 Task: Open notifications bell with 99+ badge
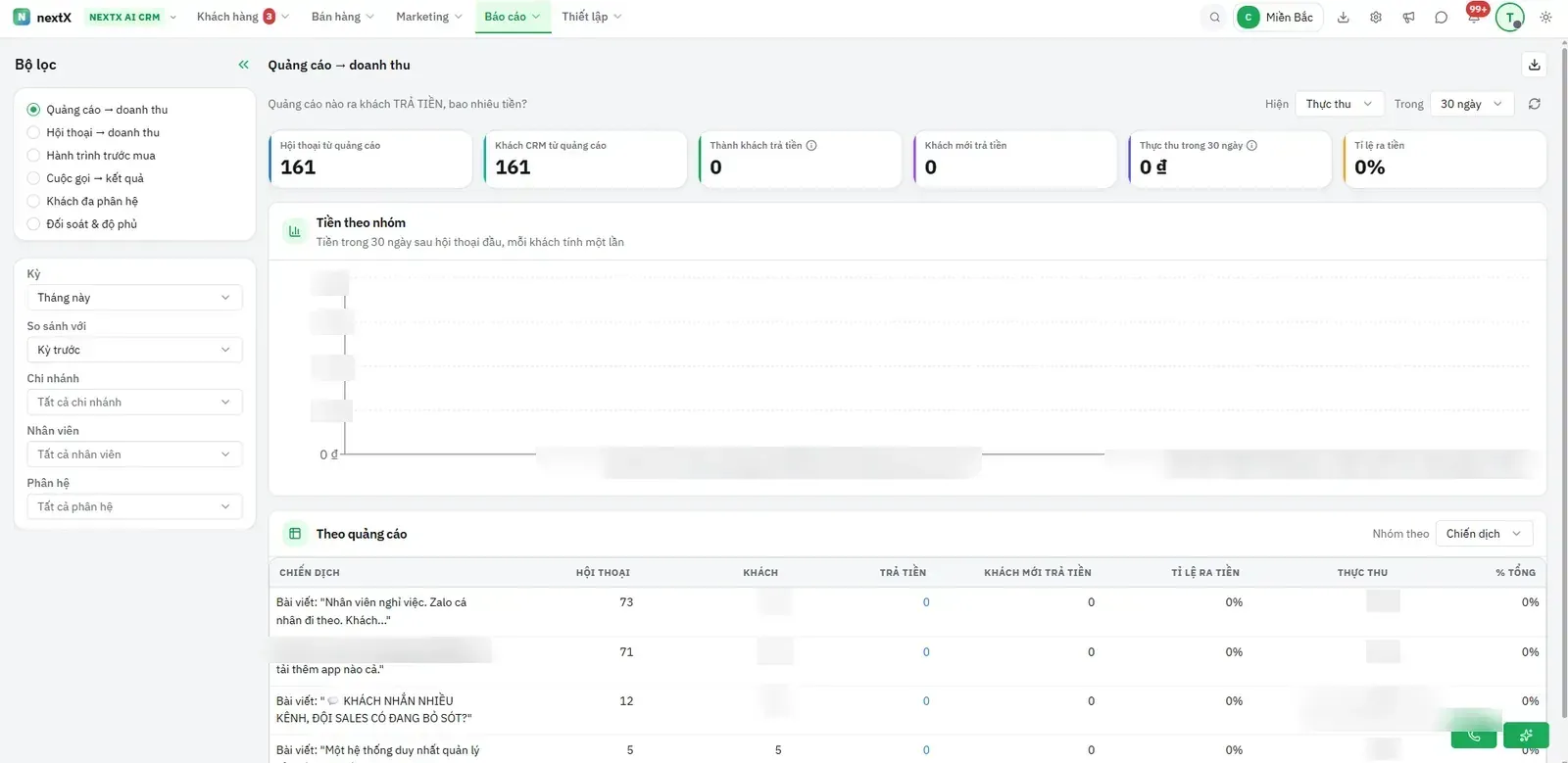(x=1474, y=17)
